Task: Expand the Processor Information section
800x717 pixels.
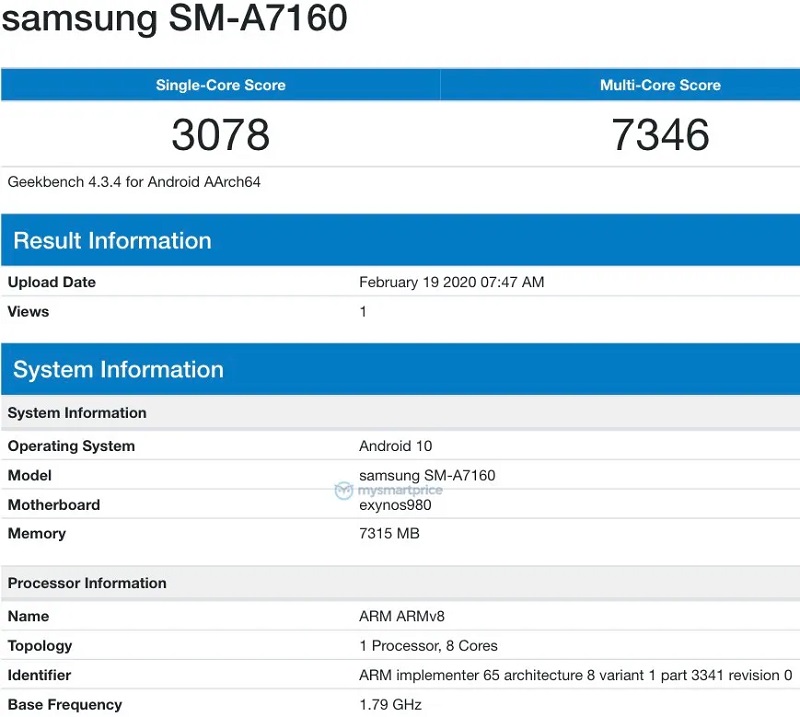Action: point(86,583)
